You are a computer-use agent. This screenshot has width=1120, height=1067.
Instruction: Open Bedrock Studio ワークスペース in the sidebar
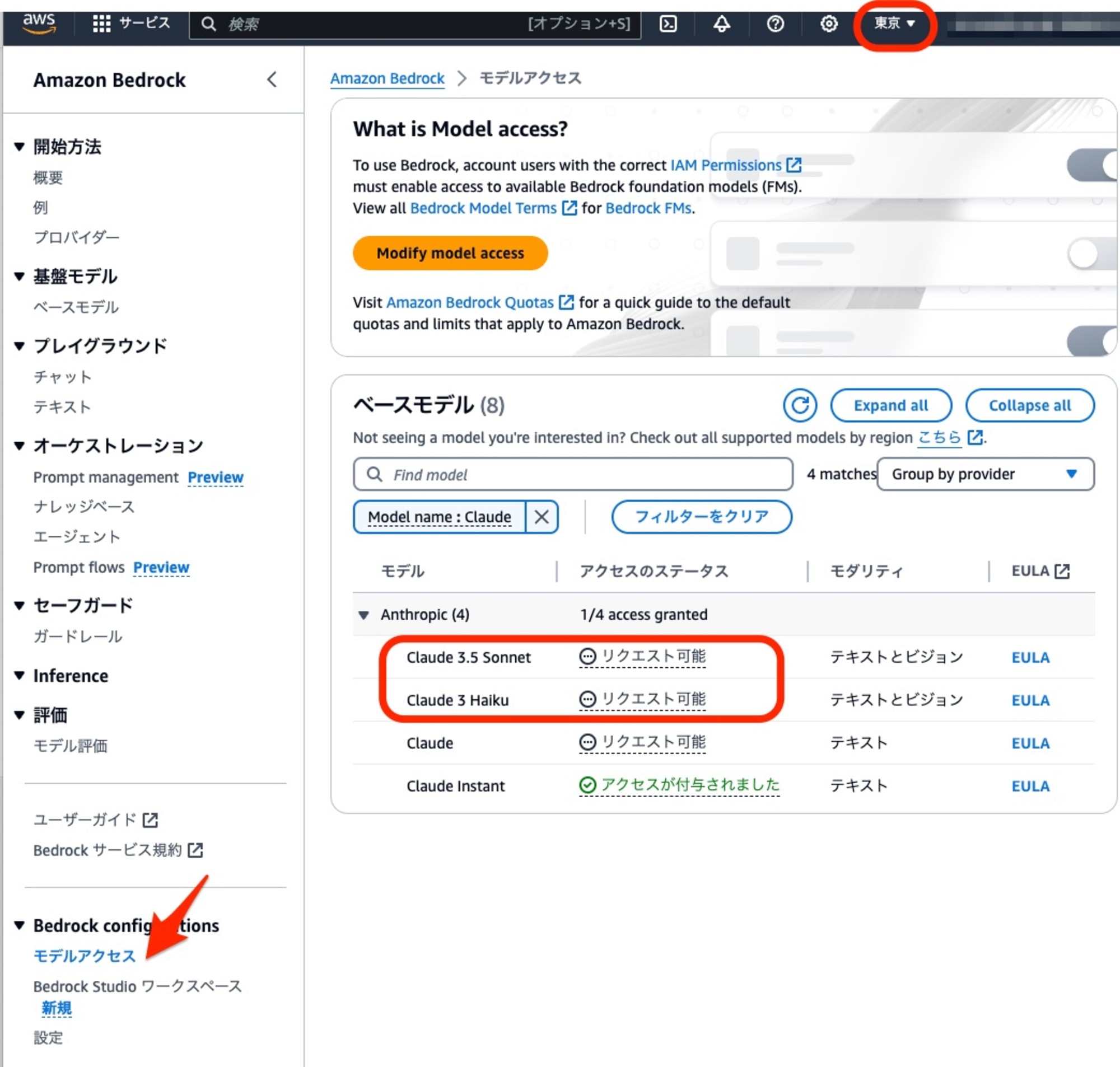click(137, 986)
